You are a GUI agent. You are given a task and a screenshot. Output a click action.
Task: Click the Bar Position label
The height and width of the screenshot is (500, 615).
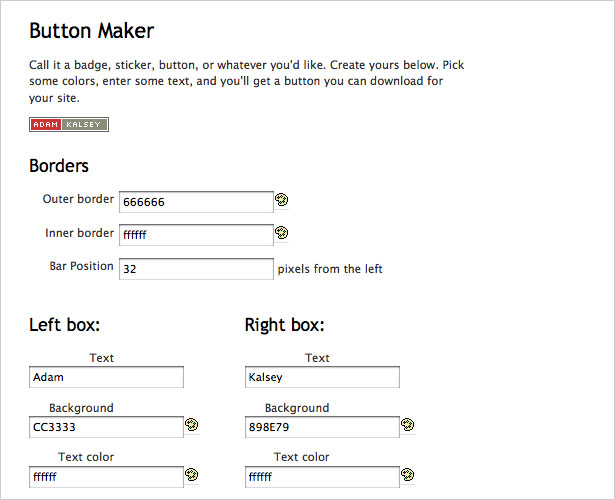(81, 266)
